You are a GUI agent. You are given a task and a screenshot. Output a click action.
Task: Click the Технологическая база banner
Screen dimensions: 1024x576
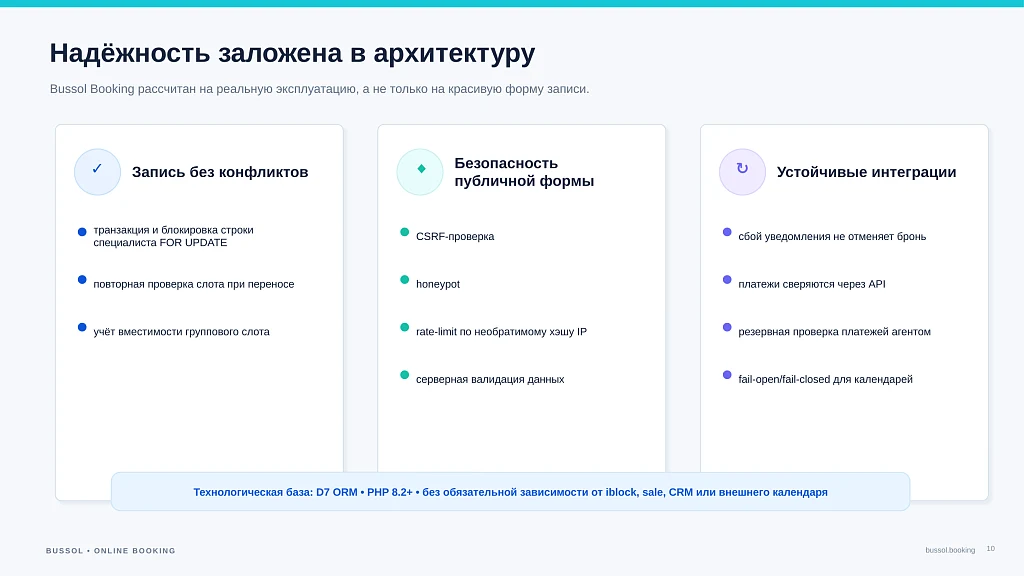tap(510, 492)
